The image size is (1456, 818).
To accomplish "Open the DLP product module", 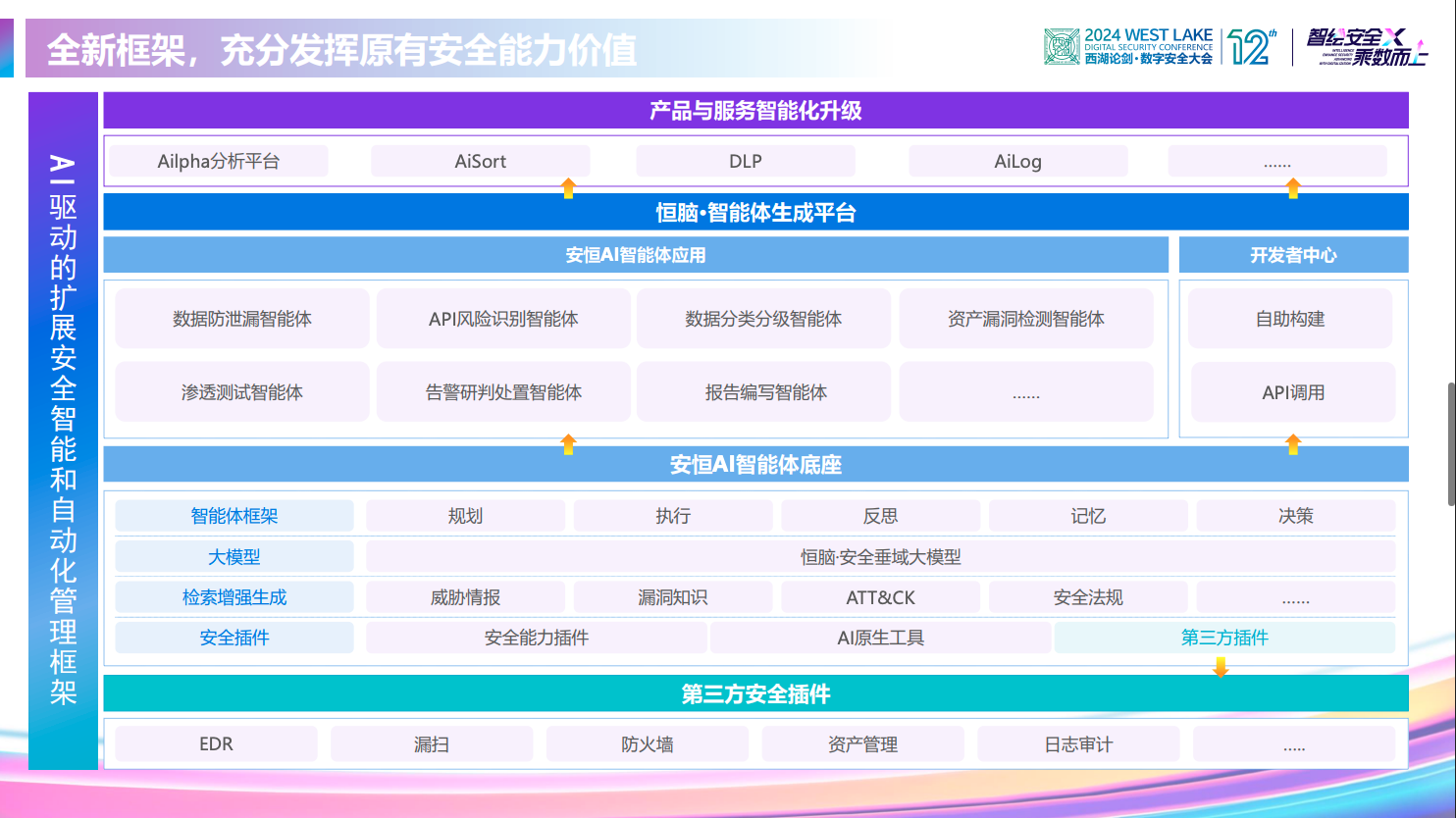I will pyautogui.click(x=746, y=161).
